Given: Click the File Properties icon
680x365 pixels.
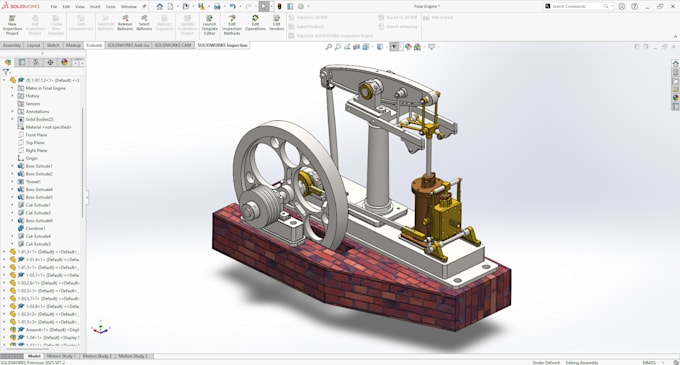Looking at the screenshot, I should pos(290,7).
